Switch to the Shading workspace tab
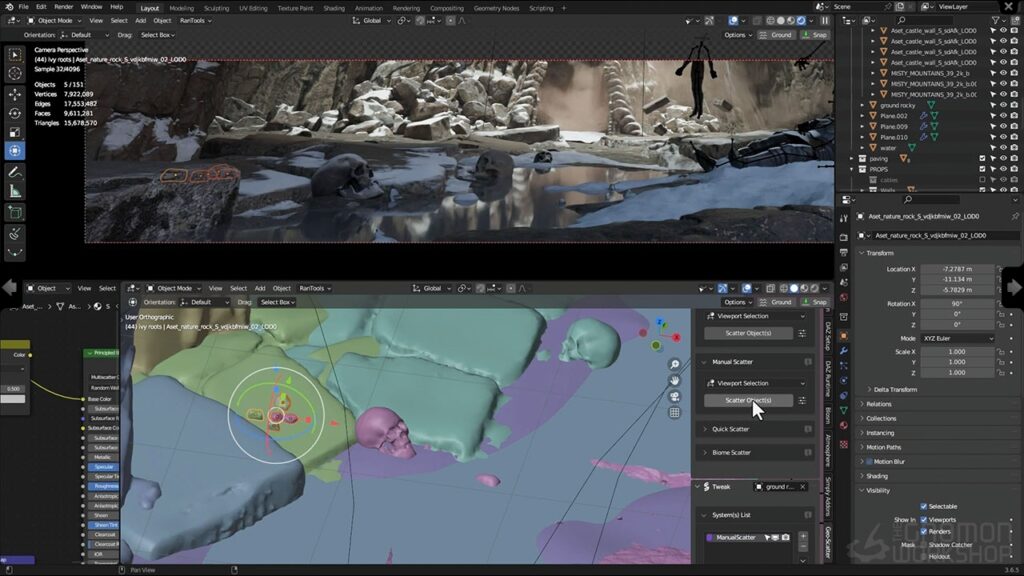This screenshot has height=576, width=1024. point(334,8)
